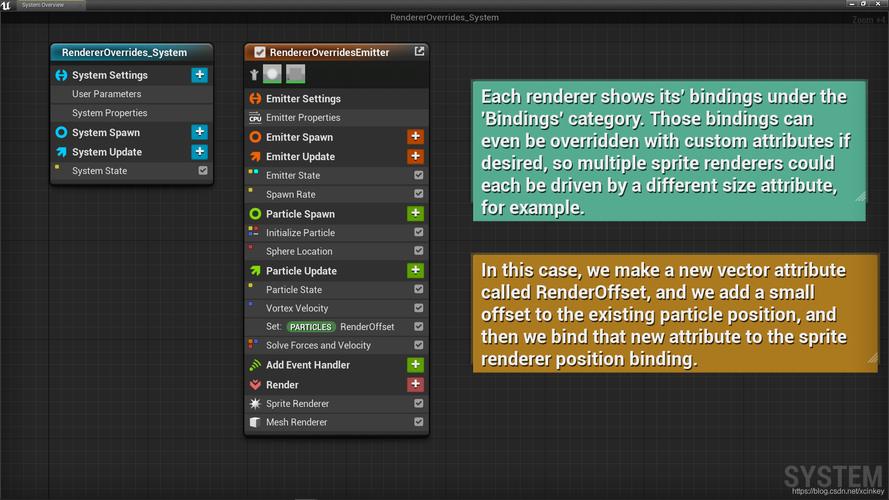Add a new renderer with the Render plus icon
Image resolution: width=889 pixels, height=500 pixels.
click(x=415, y=385)
